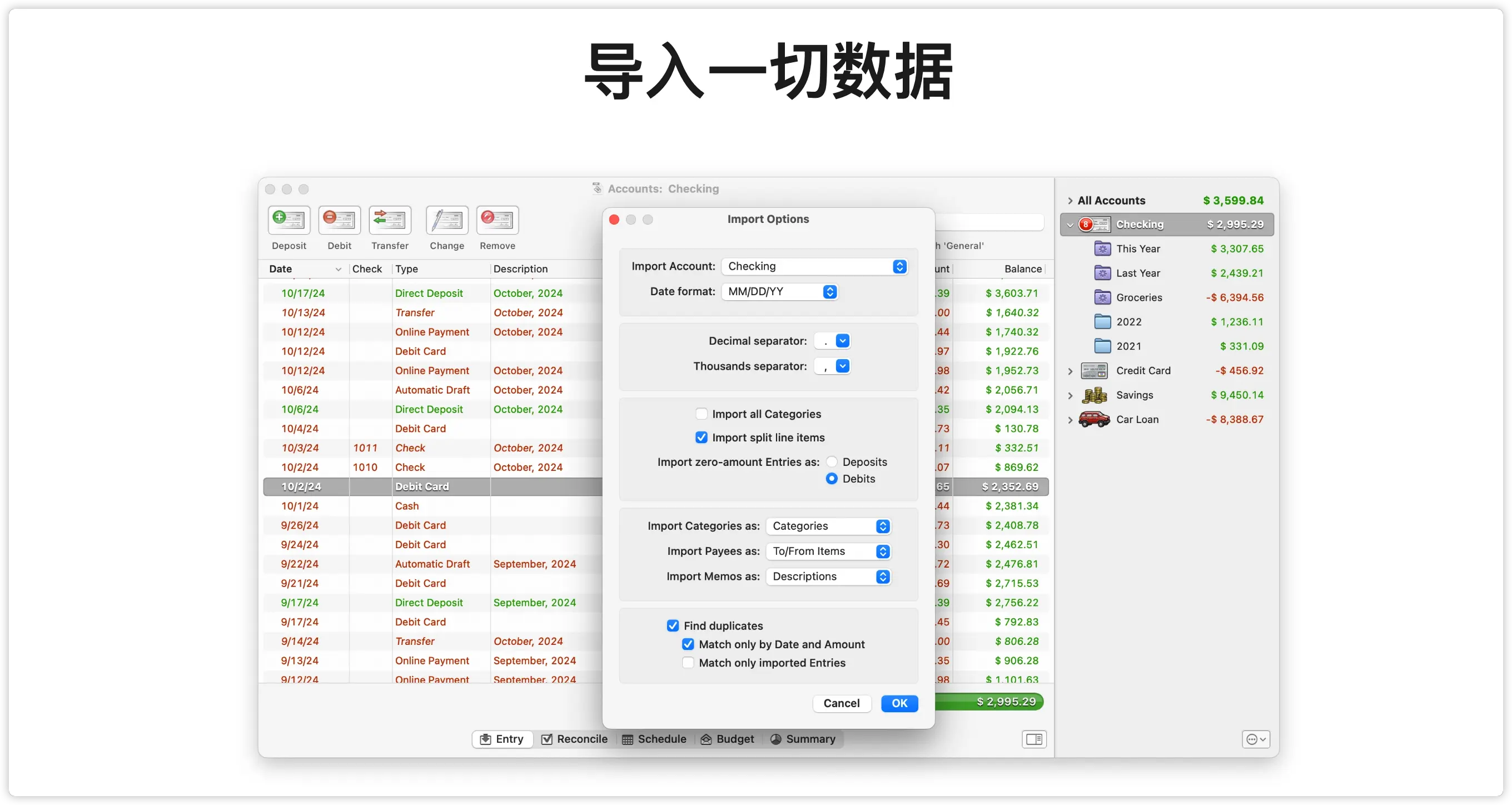Open the Import Account dropdown
Viewport: 1512px width, 805px height.
tap(814, 266)
